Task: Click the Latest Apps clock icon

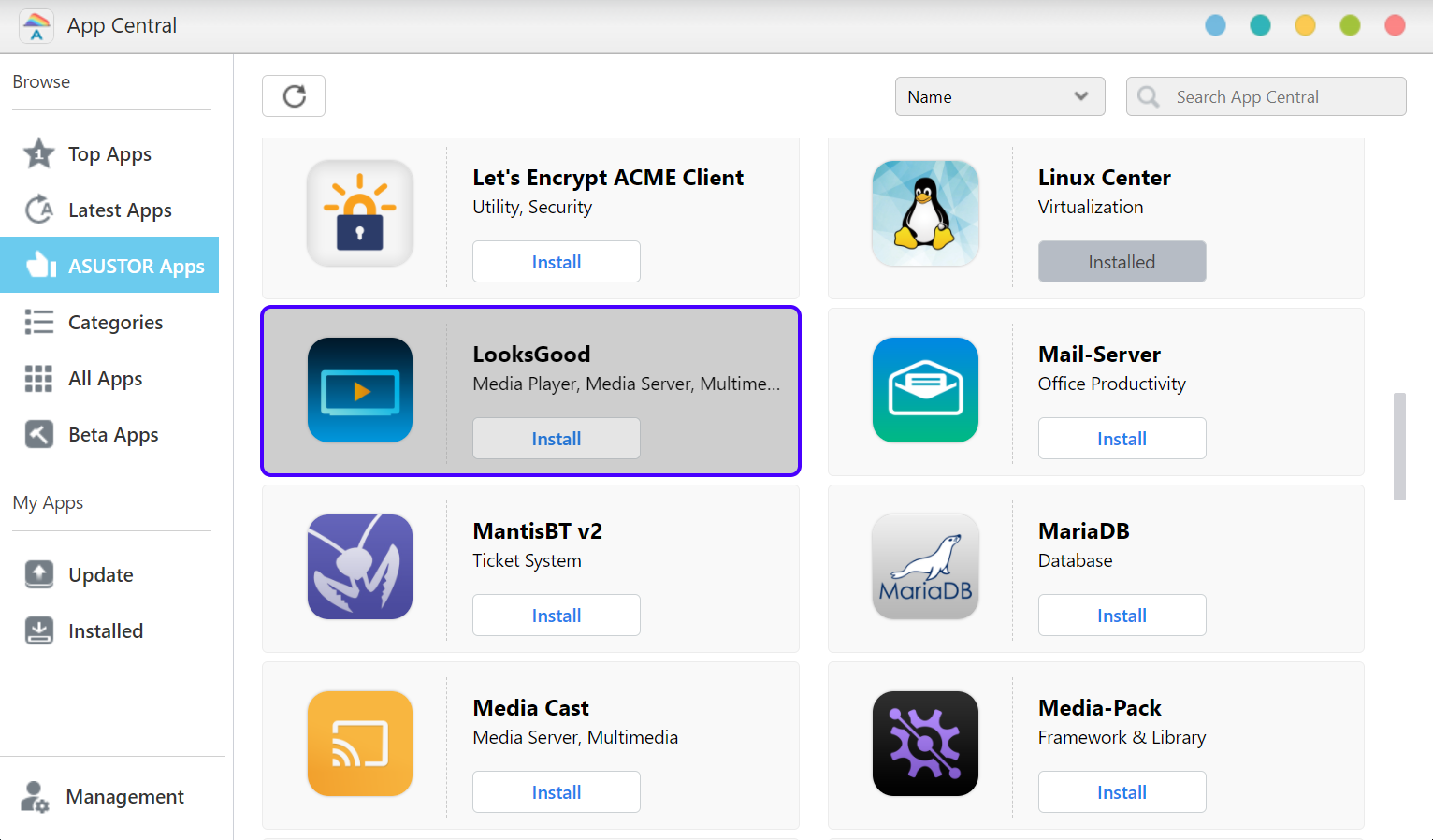Action: [x=39, y=210]
